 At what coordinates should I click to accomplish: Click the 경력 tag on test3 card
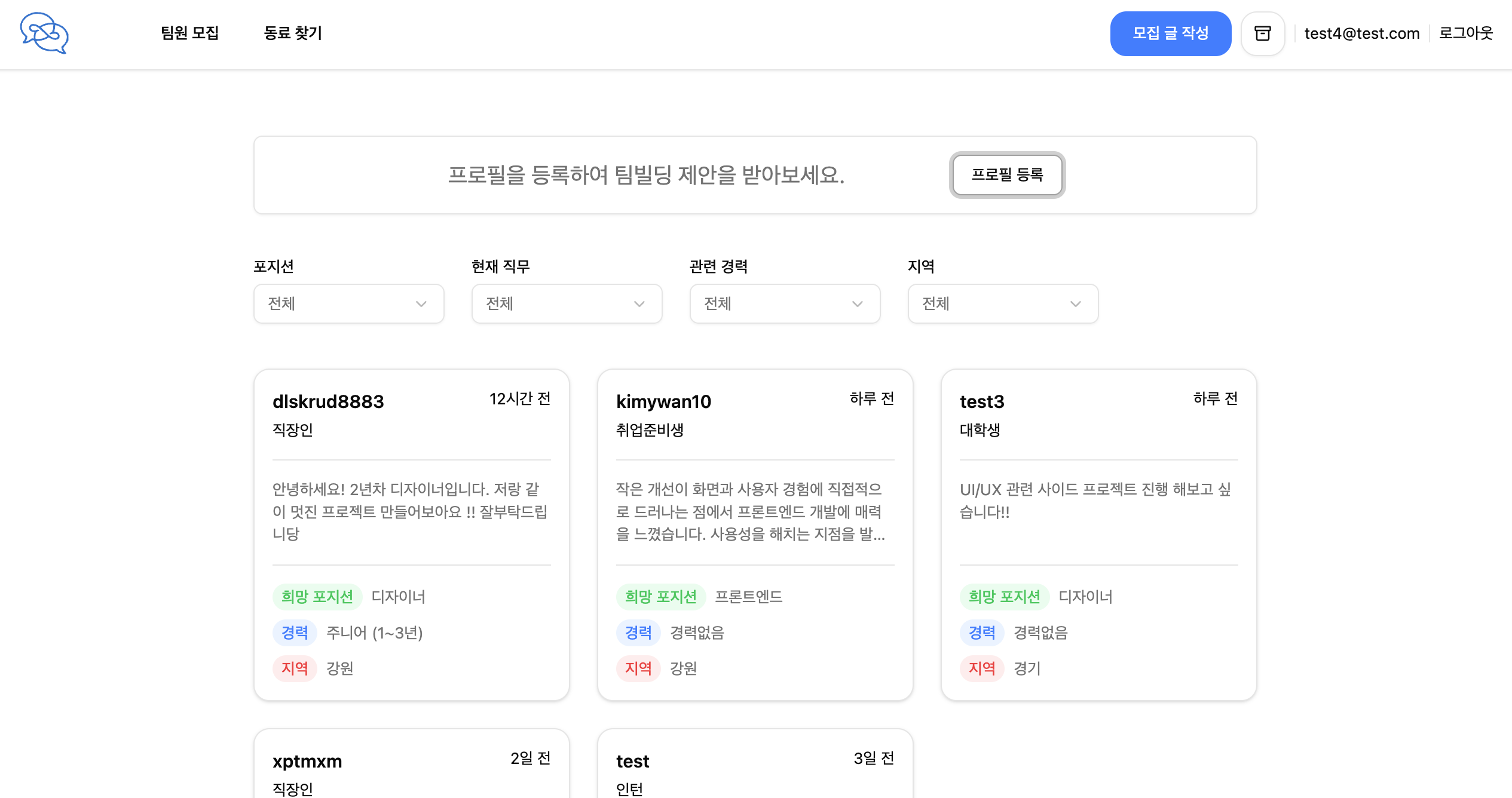point(981,633)
